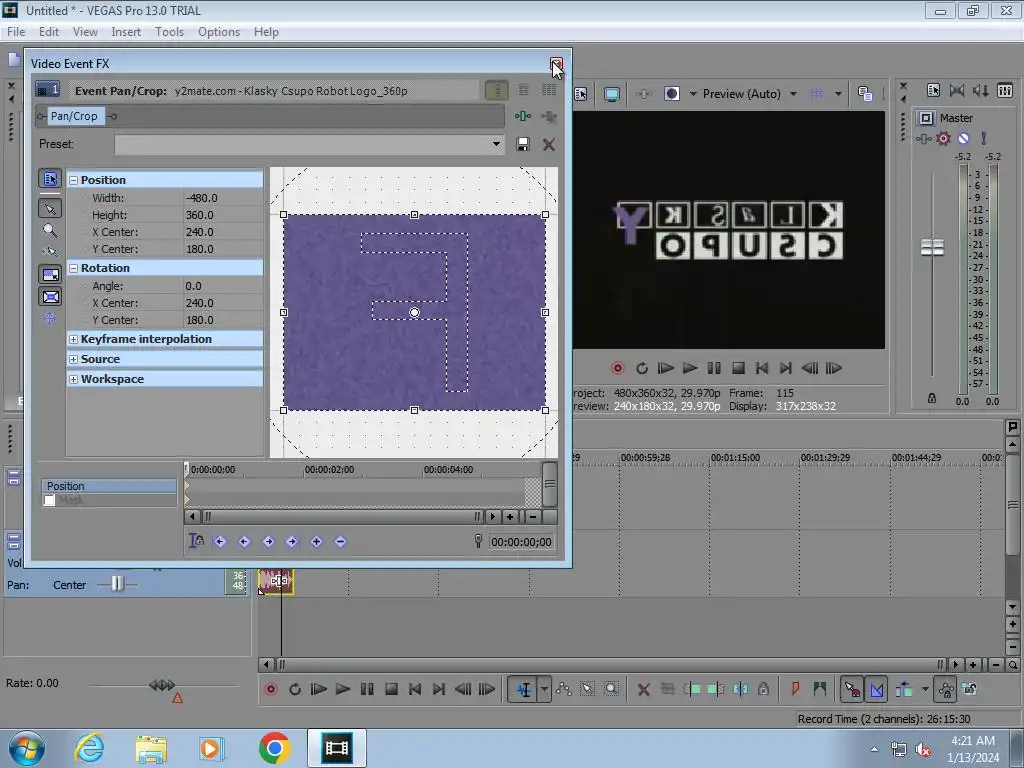1024x768 pixels.
Task: Toggle Video Preview on External Monitor
Action: click(612, 94)
